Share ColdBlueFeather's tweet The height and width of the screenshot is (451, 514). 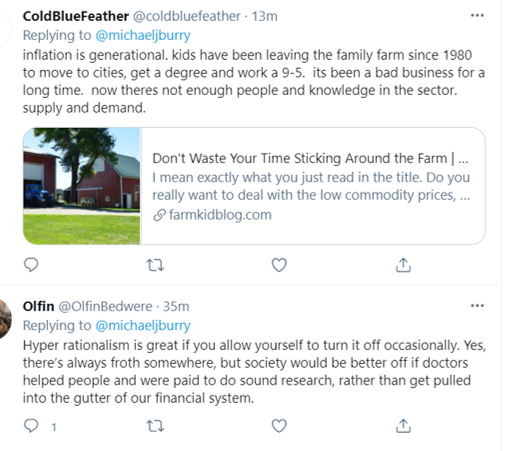[403, 265]
